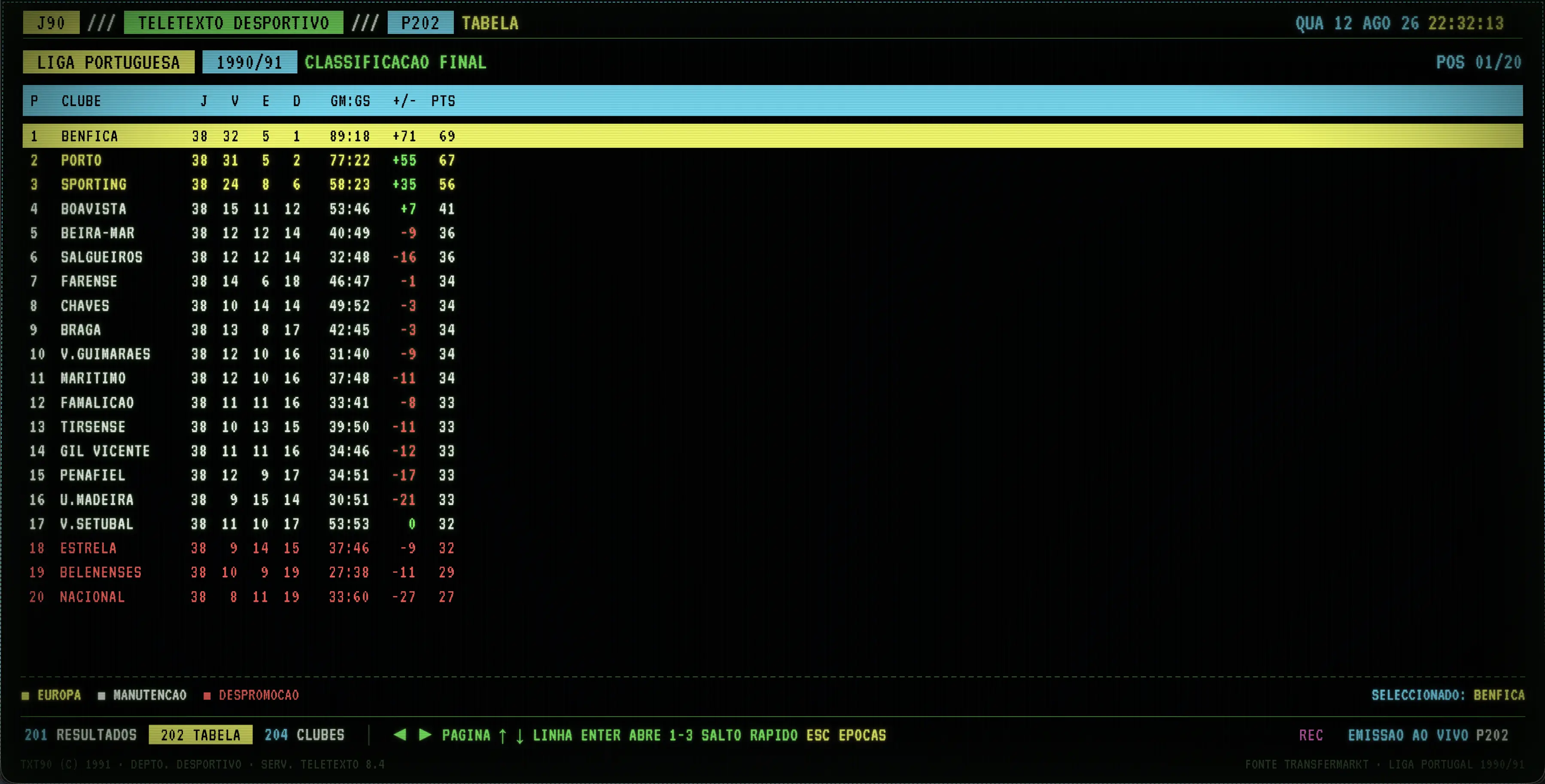Image resolution: width=1545 pixels, height=784 pixels.
Task: Select the CHAVES row
Action: pos(772,305)
